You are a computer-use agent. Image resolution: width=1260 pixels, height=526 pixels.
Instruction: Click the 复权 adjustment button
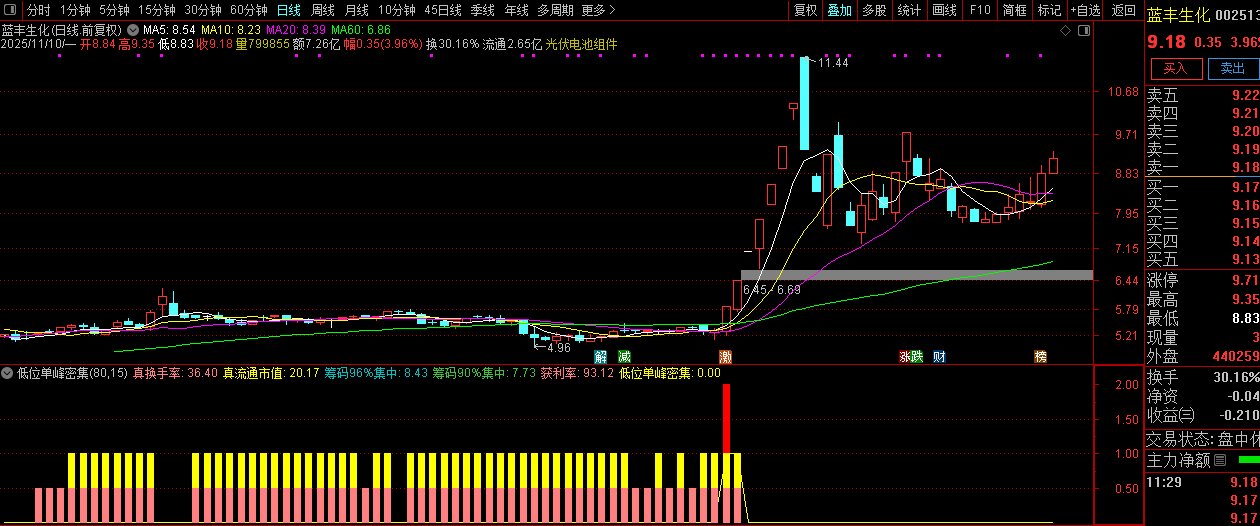(x=805, y=10)
